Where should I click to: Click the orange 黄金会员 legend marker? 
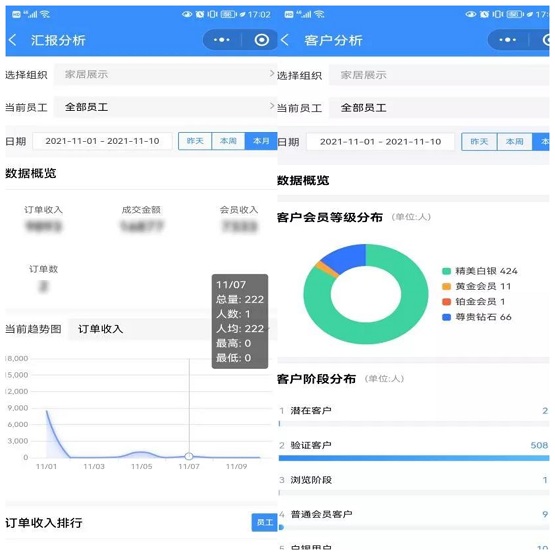pos(446,286)
